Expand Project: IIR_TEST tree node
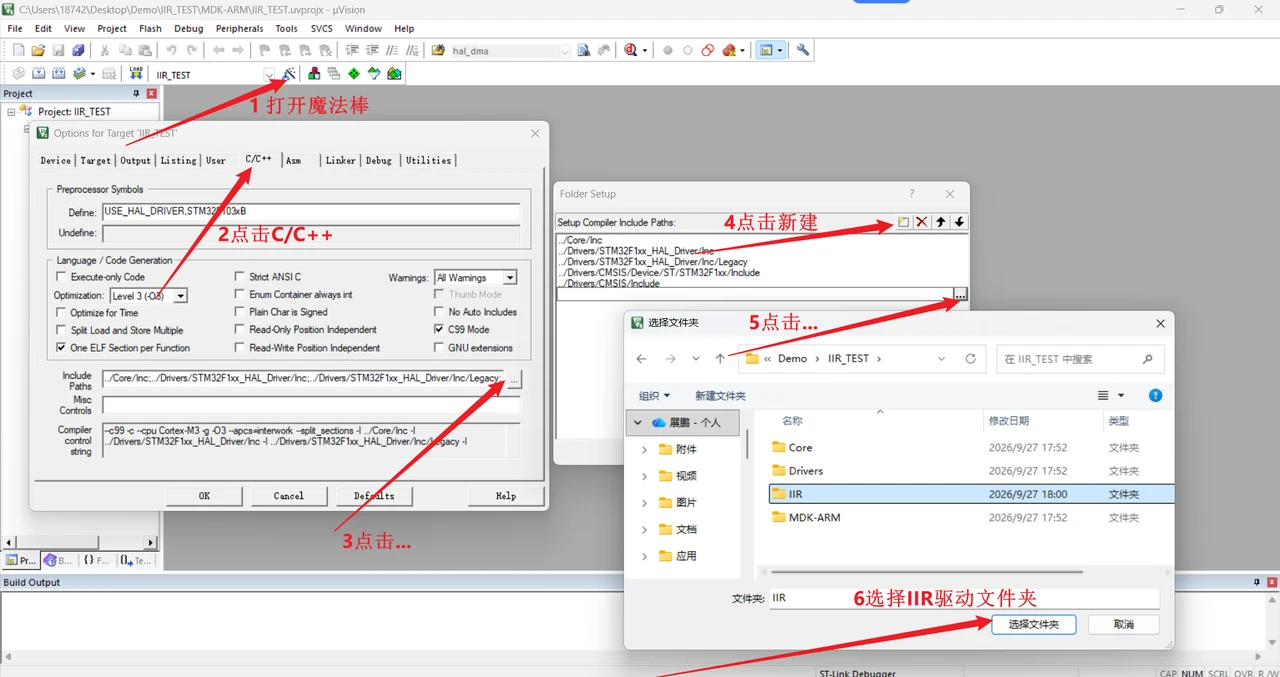Image resolution: width=1280 pixels, height=677 pixels. [x=12, y=112]
